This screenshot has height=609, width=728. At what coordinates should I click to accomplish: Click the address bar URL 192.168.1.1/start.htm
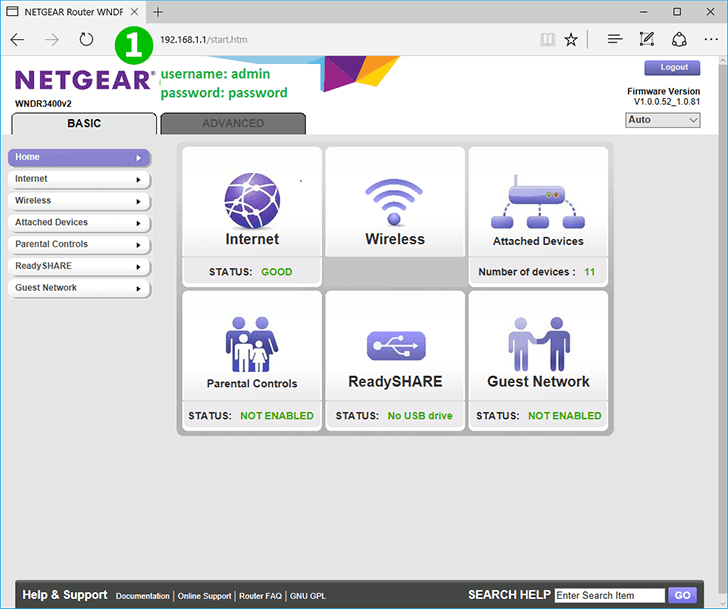tap(204, 40)
